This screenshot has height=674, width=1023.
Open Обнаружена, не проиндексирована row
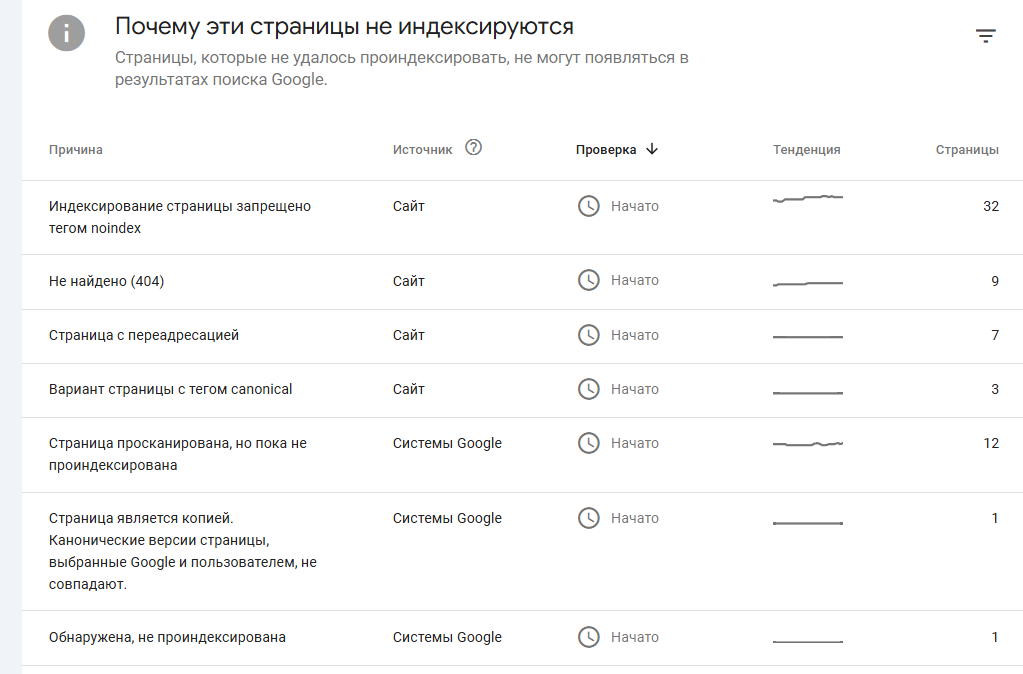523,638
